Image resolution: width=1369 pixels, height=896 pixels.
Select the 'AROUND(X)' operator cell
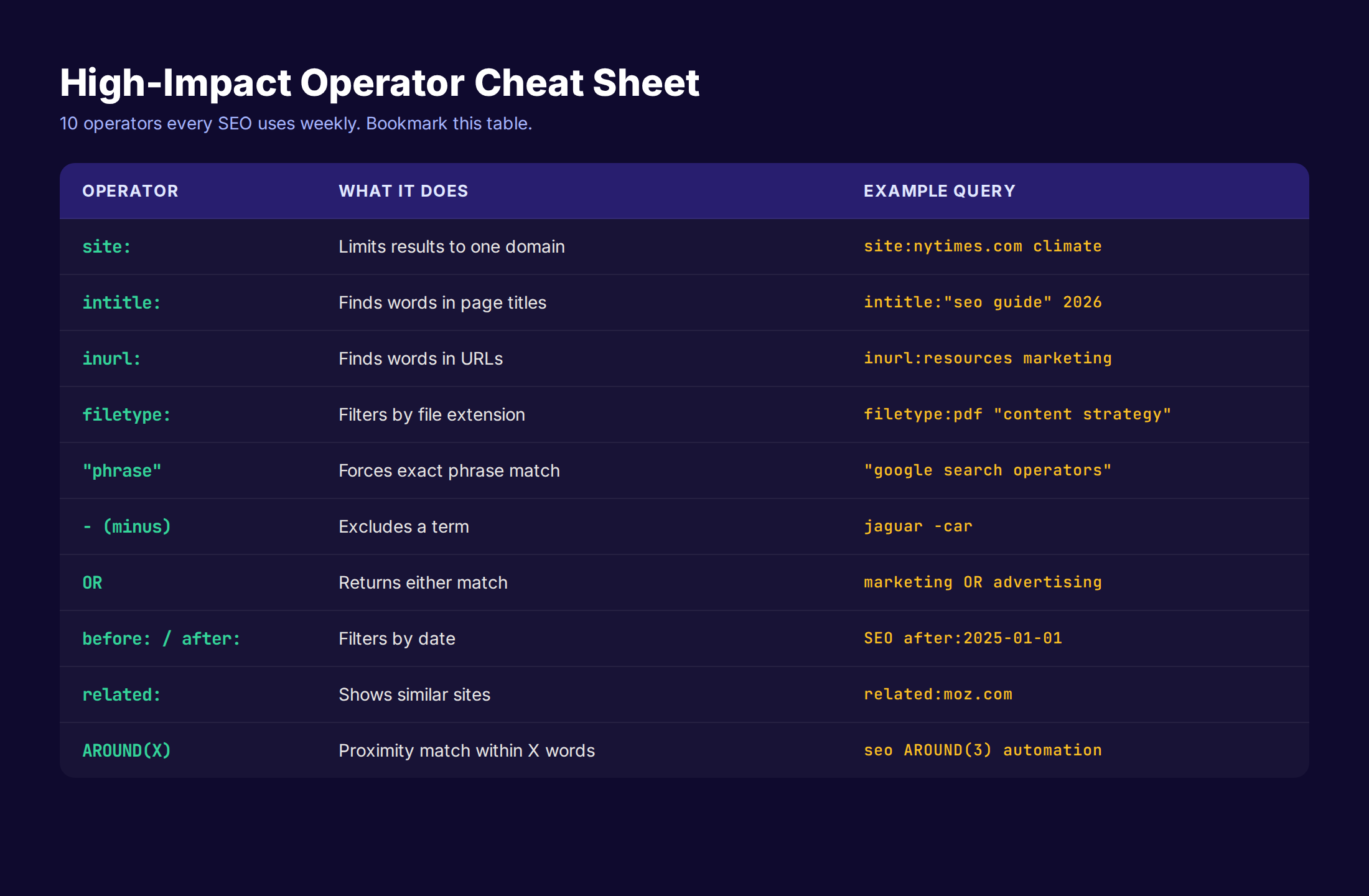(x=127, y=750)
